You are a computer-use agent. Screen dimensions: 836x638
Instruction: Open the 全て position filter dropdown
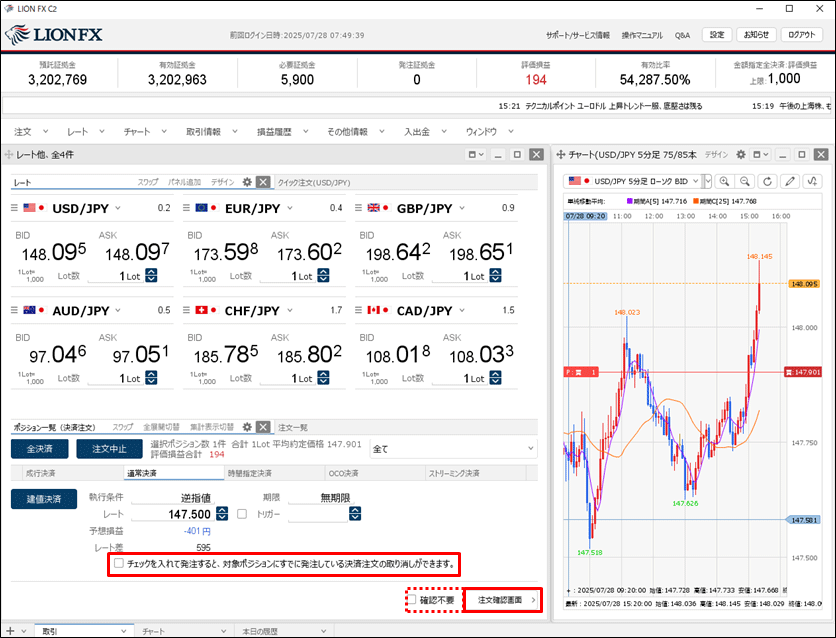tap(530, 449)
